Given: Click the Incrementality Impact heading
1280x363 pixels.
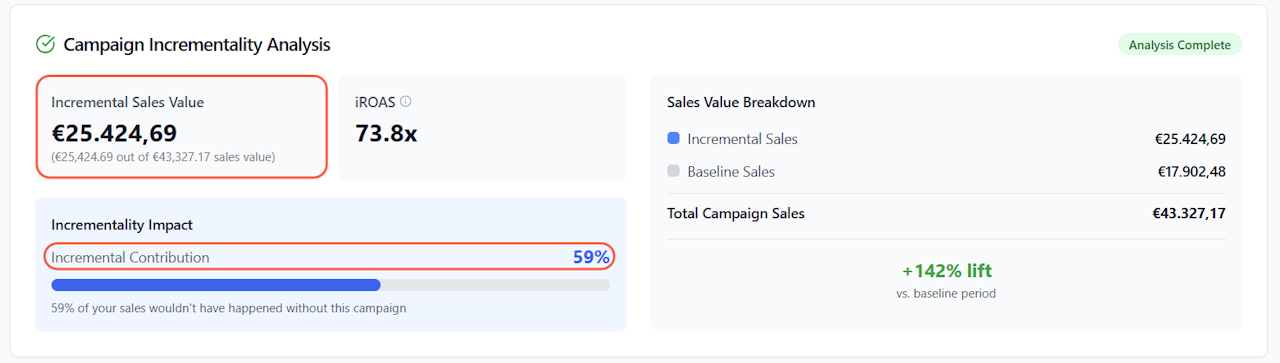Looking at the screenshot, I should click(x=122, y=225).
